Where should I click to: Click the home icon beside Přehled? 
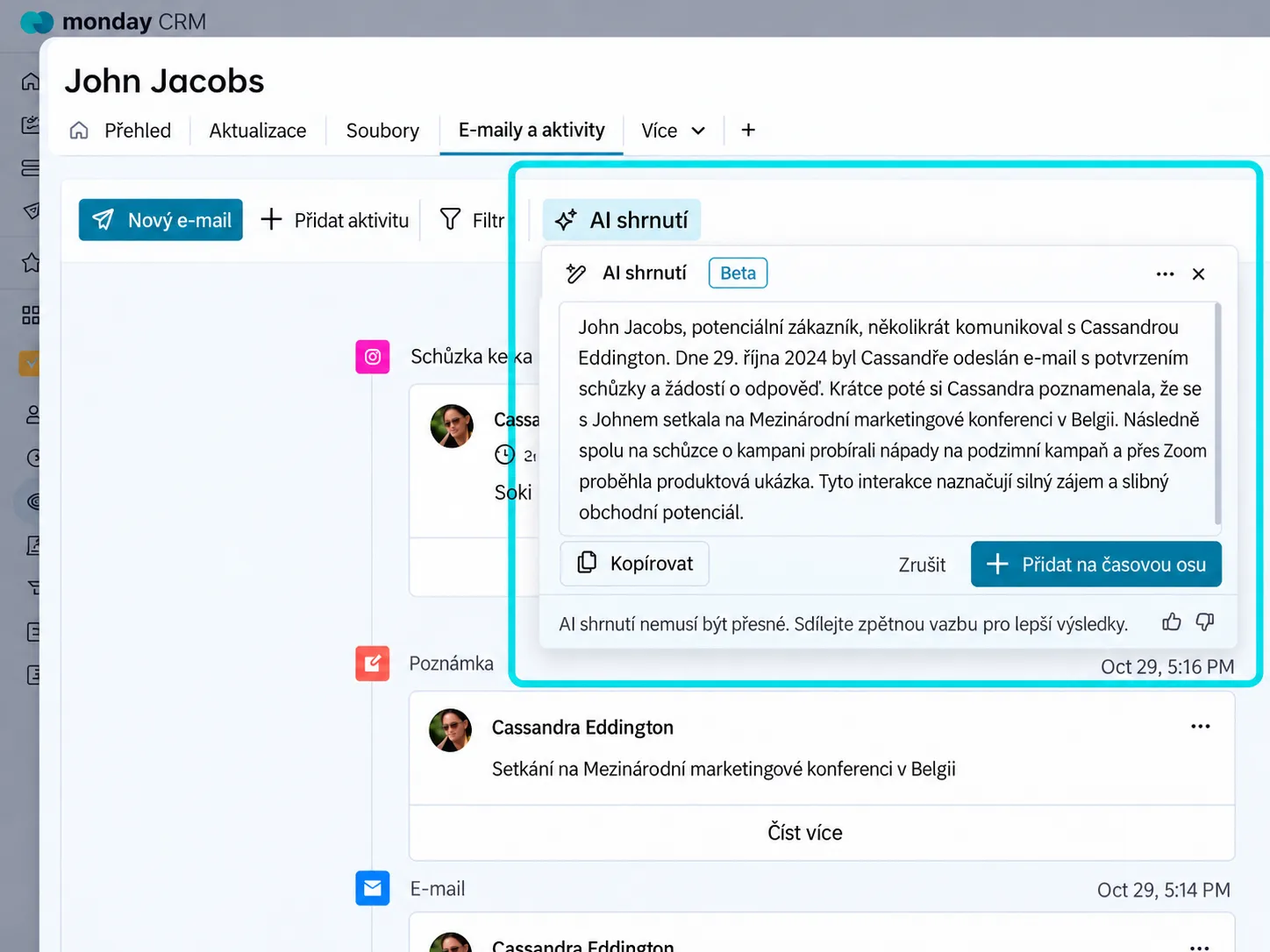point(79,131)
